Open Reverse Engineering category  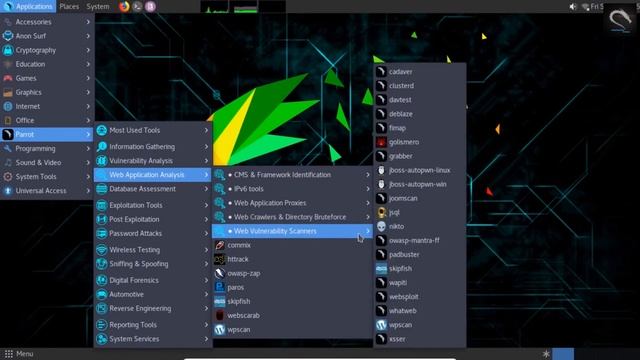tap(153, 309)
